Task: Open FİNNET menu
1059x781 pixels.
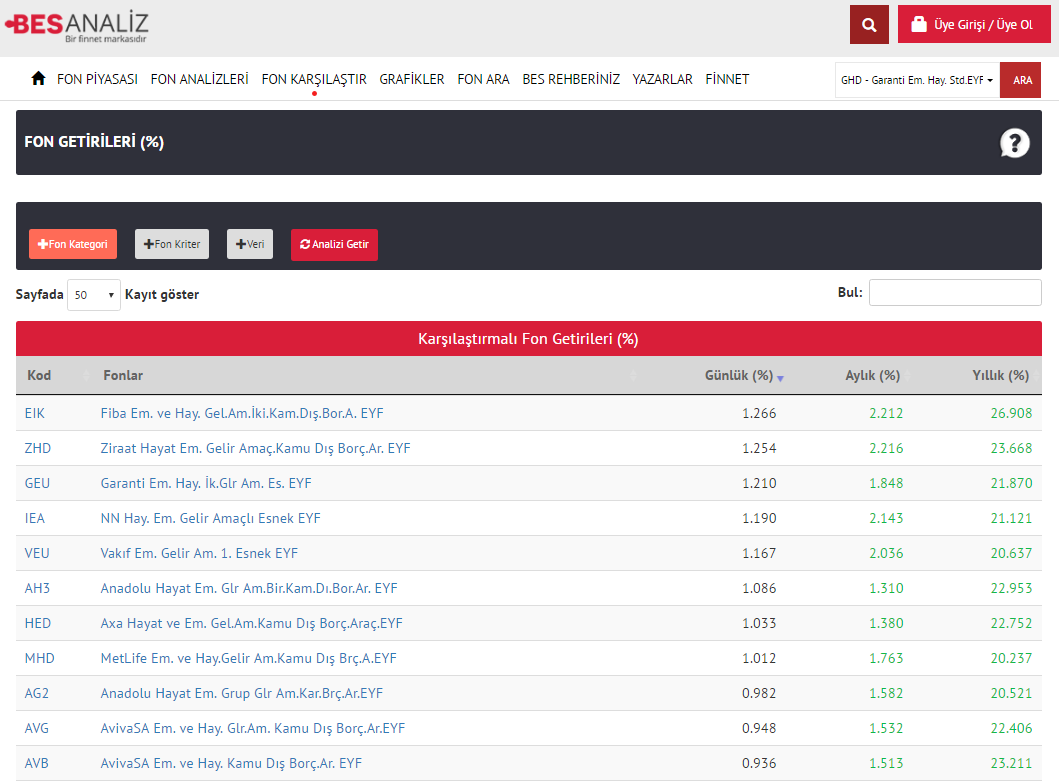Action: click(x=727, y=79)
